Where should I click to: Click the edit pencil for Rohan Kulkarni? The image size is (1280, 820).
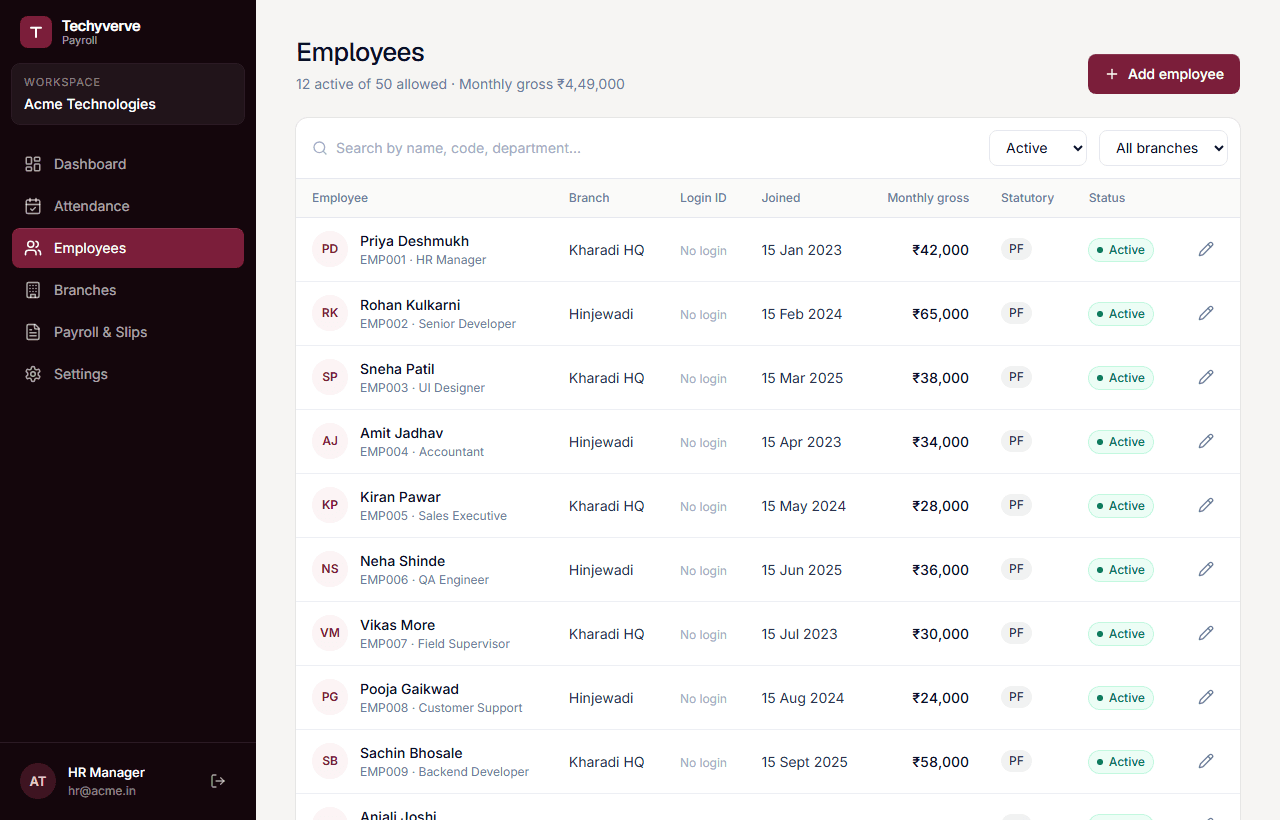point(1206,313)
